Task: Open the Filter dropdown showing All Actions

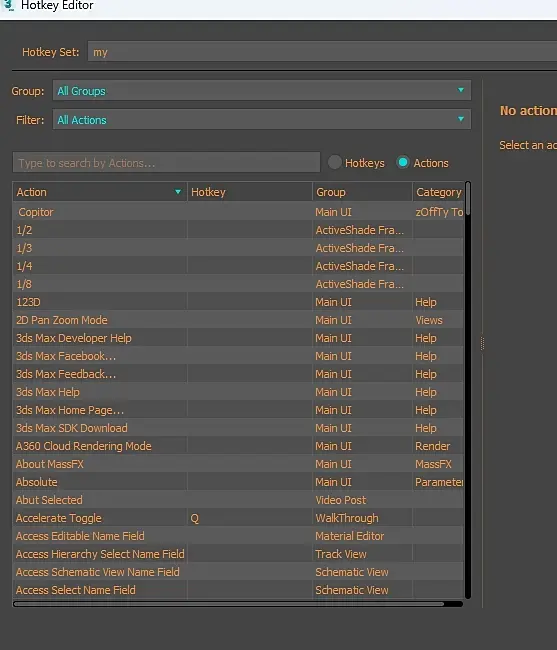Action: tap(262, 119)
